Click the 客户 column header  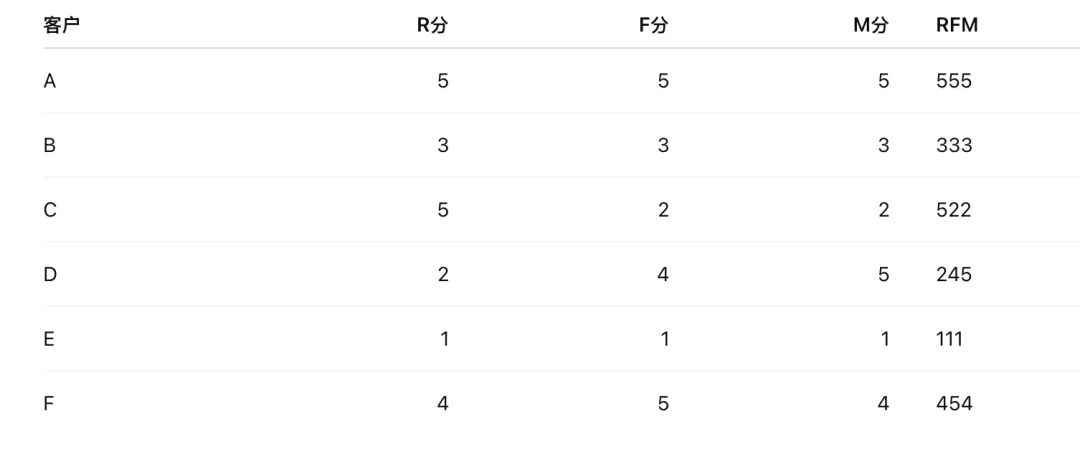61,26
